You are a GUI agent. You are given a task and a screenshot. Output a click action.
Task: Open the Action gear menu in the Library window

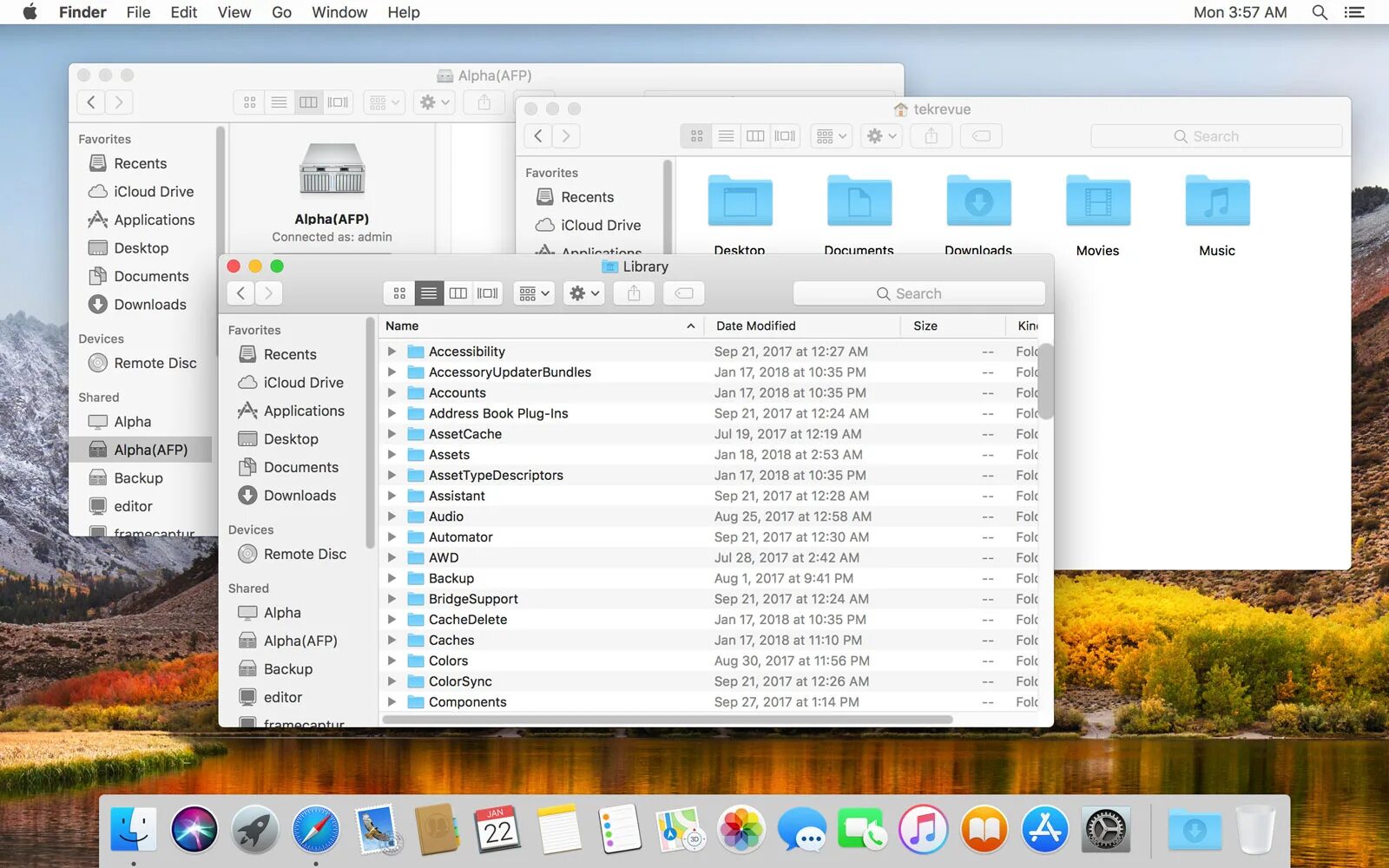[x=583, y=293]
